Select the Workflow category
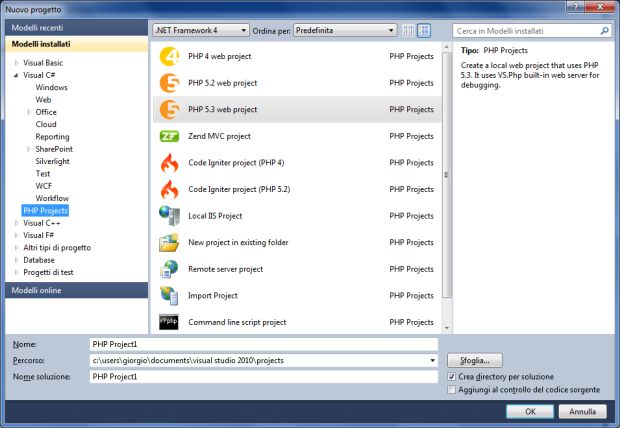620x428 pixels. click(x=52, y=198)
